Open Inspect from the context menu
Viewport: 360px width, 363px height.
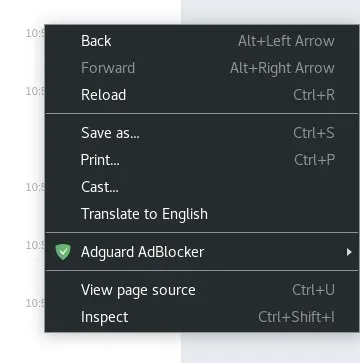[202, 317]
